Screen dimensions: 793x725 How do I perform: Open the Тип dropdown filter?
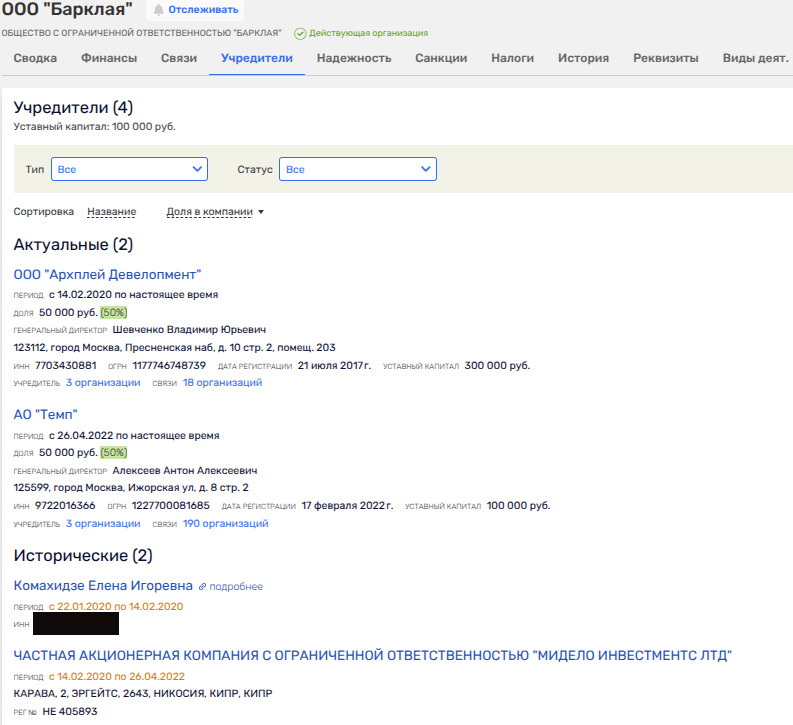click(129, 170)
